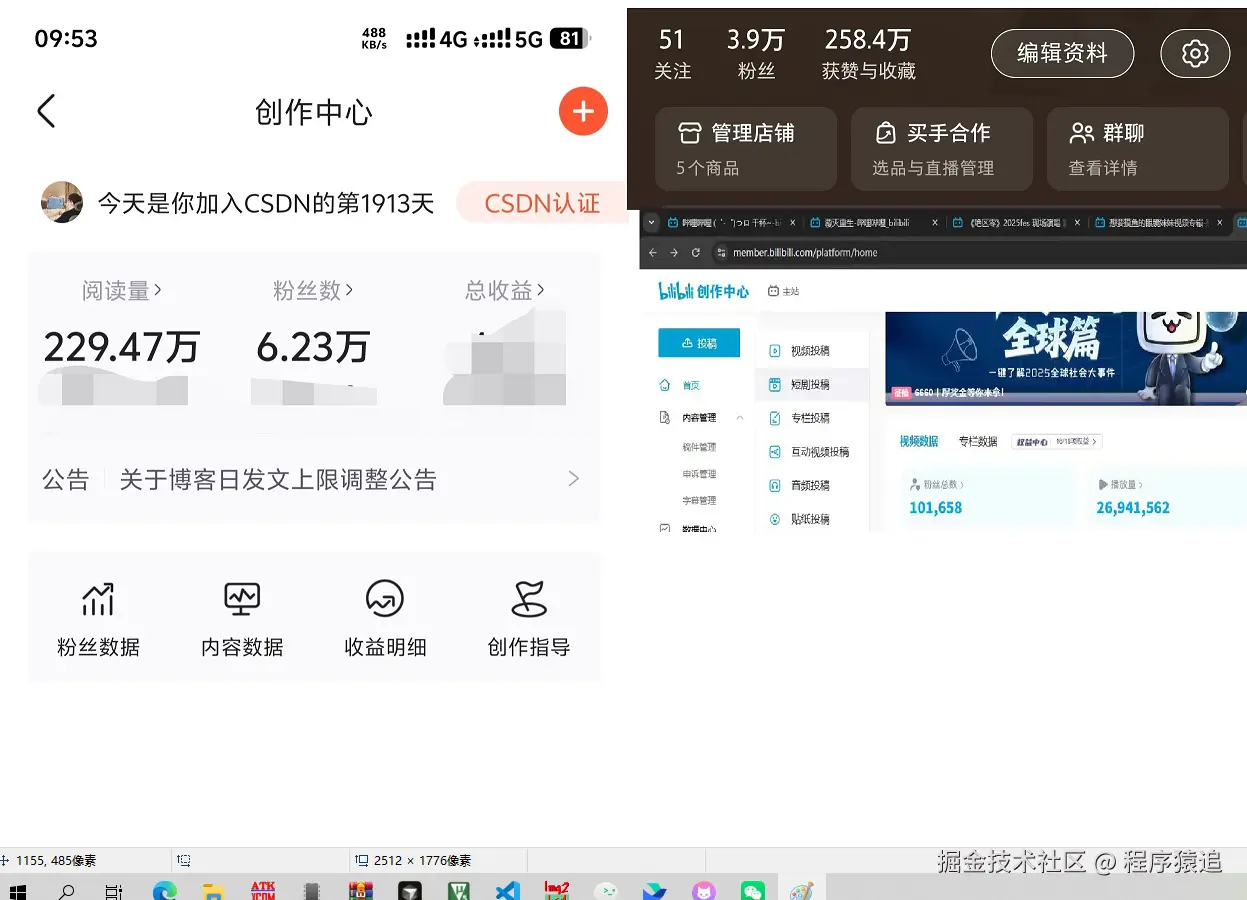Choose 音频投稿 from upload menu
The image size is (1247, 900).
point(812,485)
